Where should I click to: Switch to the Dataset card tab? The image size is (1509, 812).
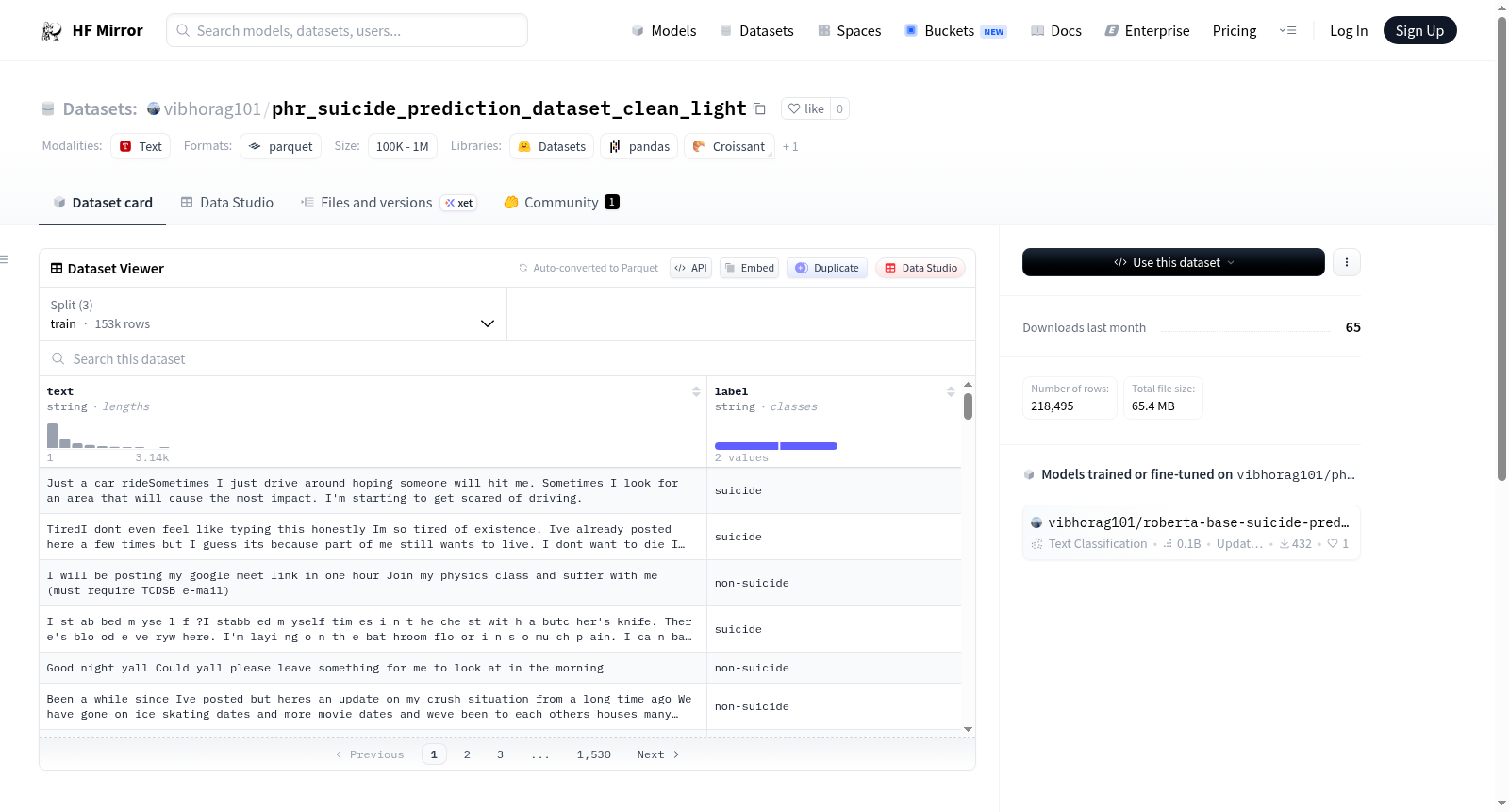102,202
